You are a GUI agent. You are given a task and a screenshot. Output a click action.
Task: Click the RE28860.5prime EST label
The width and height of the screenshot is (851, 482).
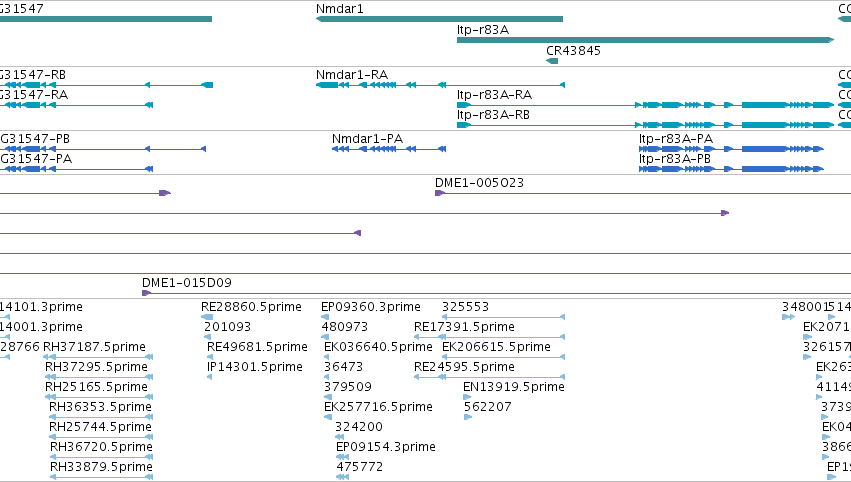[x=251, y=307]
